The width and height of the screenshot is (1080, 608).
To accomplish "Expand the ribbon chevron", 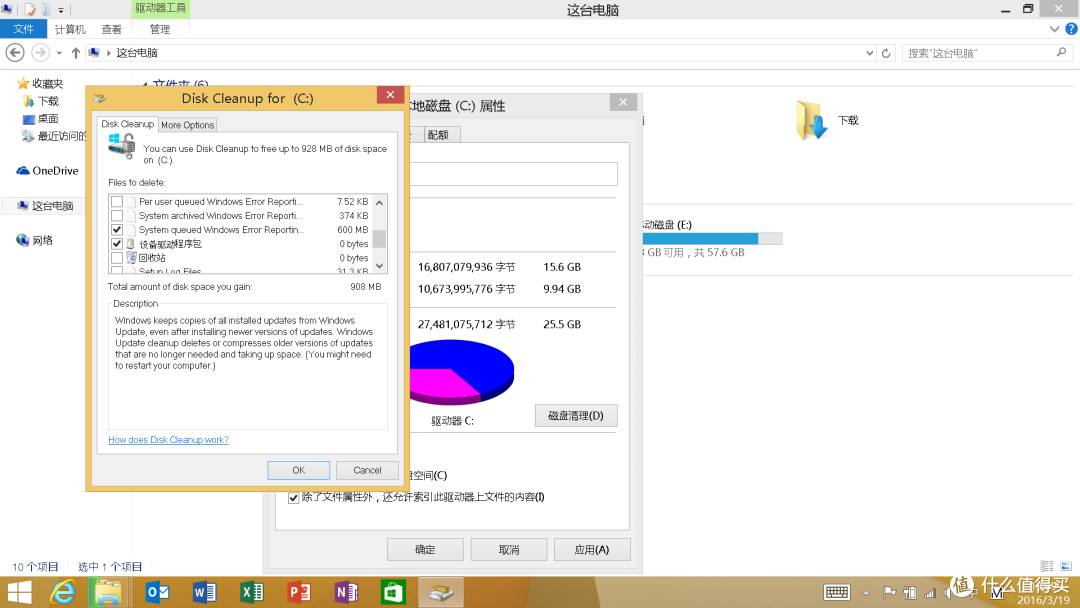I will 1054,29.
